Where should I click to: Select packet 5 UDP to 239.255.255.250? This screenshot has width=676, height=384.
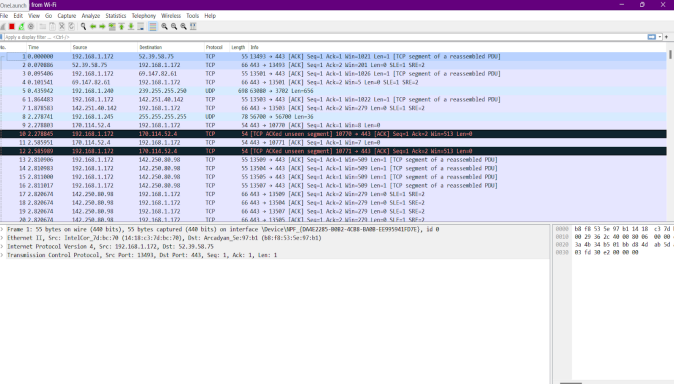[333, 91]
